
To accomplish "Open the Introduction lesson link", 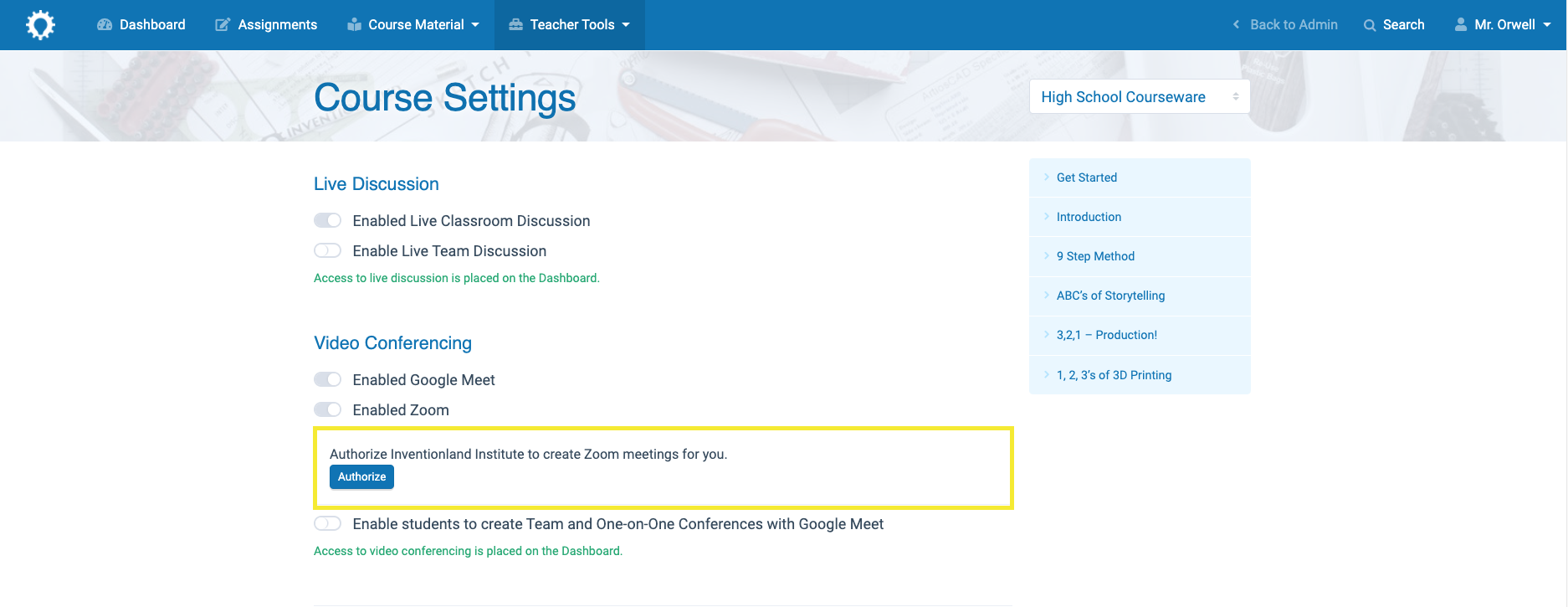I will [x=1089, y=217].
